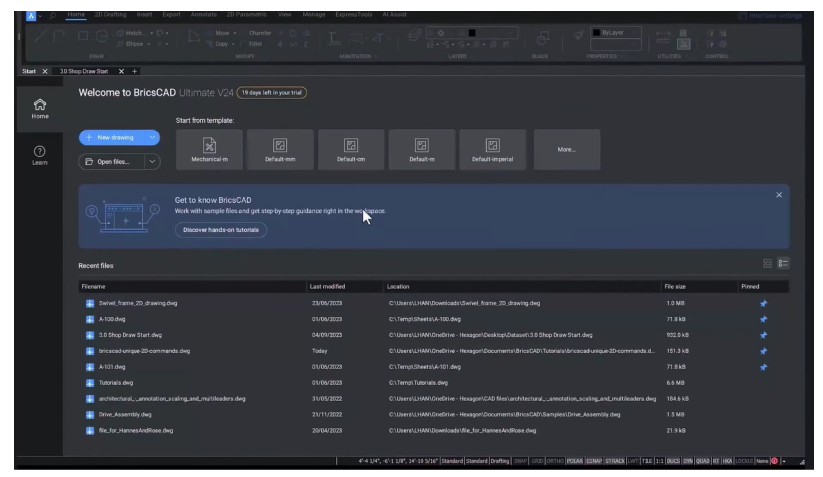Dismiss the Get to know BricsCAD banner
Image resolution: width=823 pixels, height=477 pixels.
pos(779,195)
